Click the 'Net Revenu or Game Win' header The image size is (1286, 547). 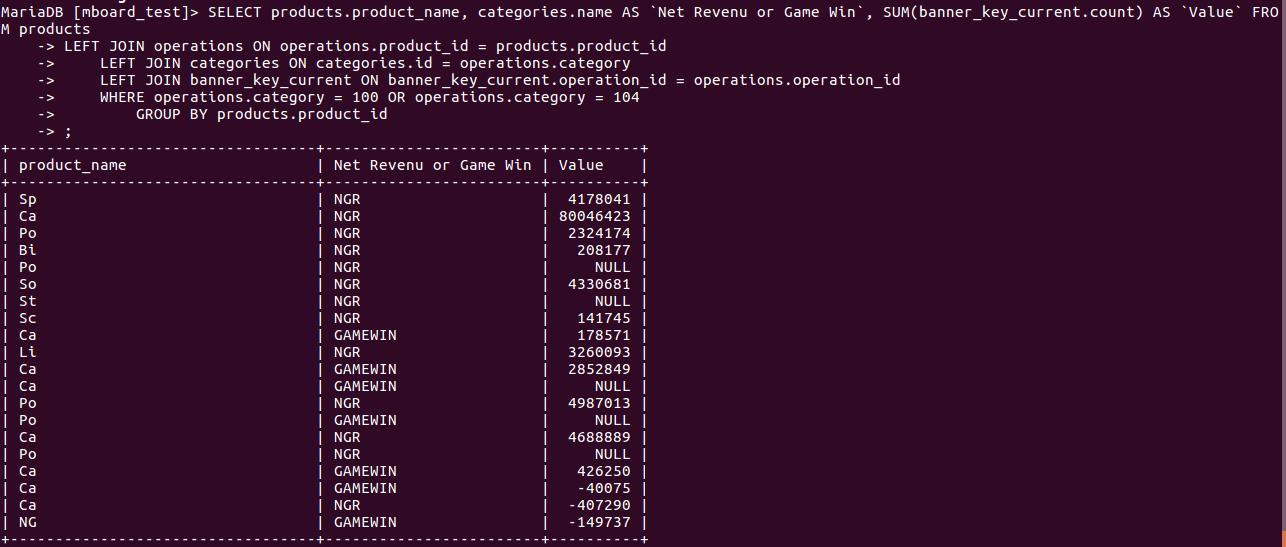(433, 165)
